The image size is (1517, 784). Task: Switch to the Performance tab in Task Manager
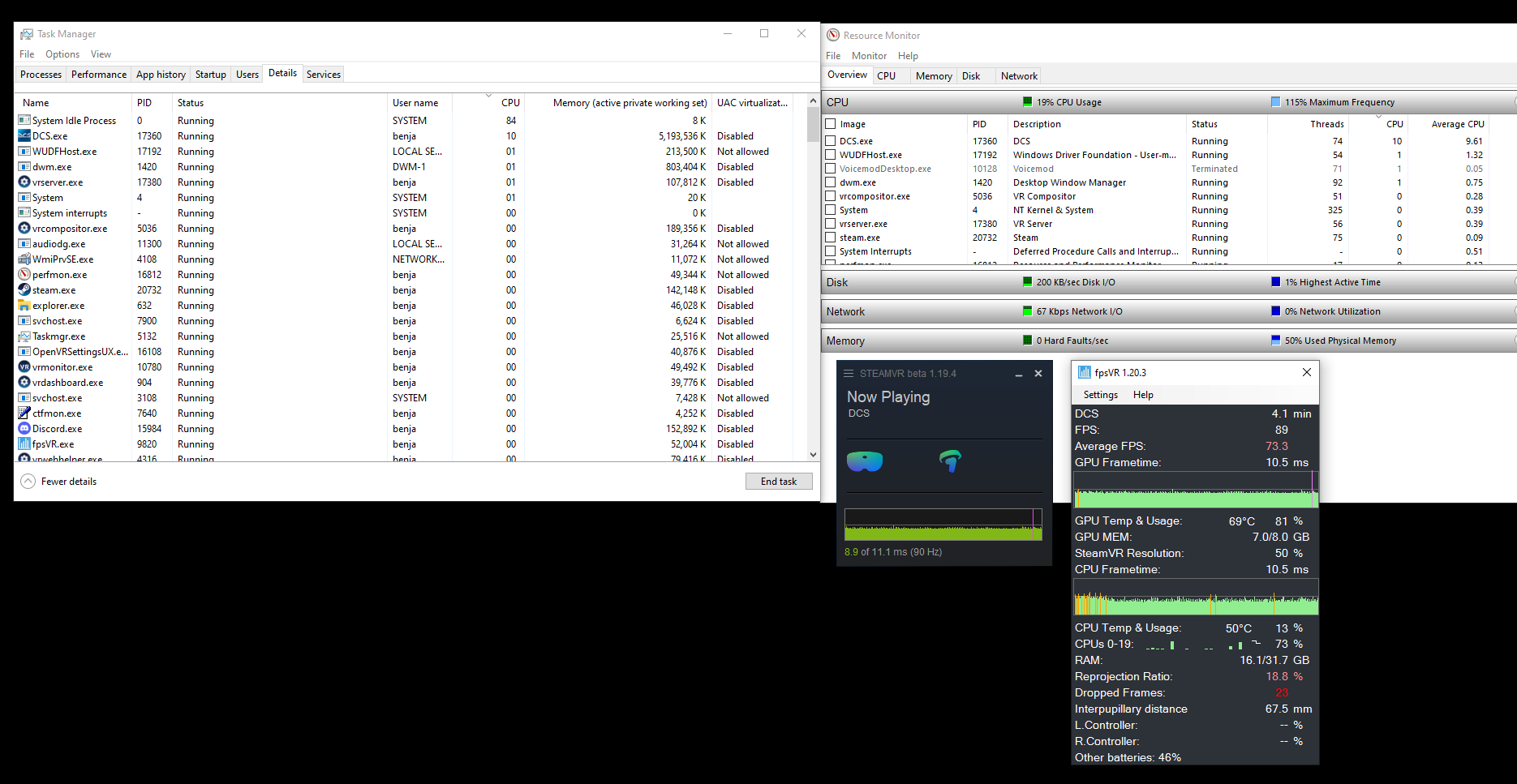[99, 75]
